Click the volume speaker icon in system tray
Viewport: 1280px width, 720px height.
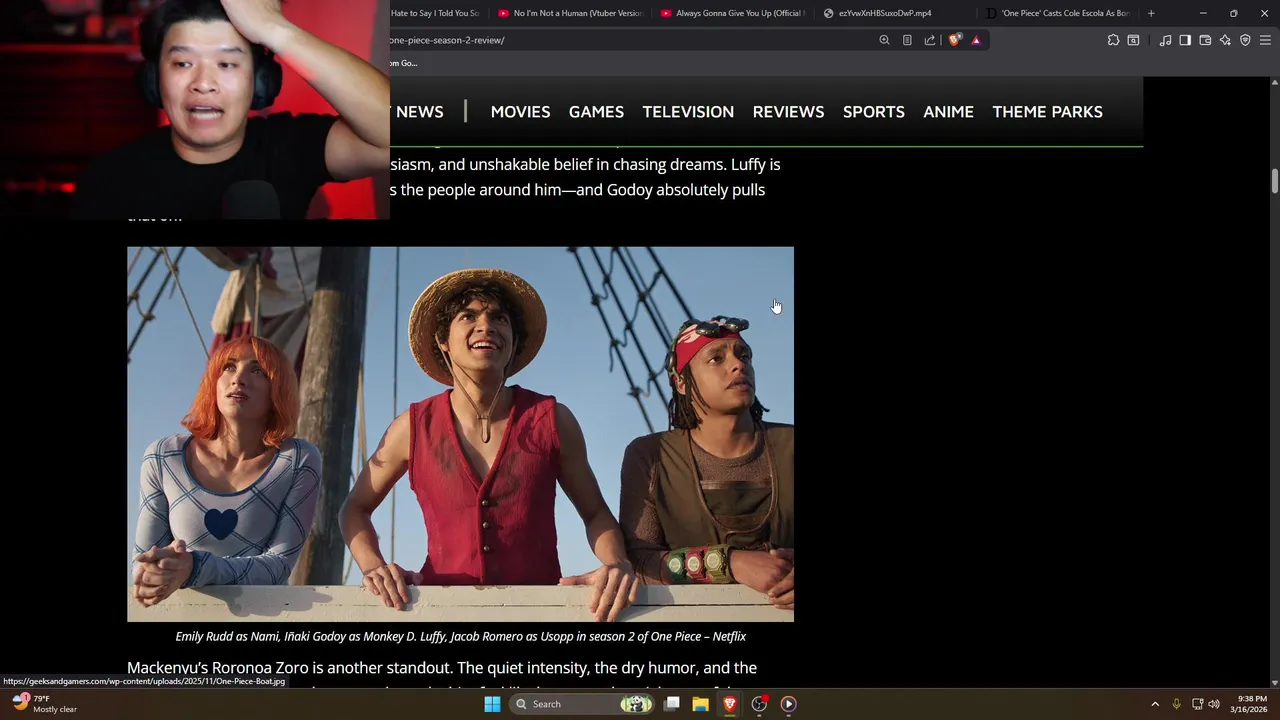1214,704
